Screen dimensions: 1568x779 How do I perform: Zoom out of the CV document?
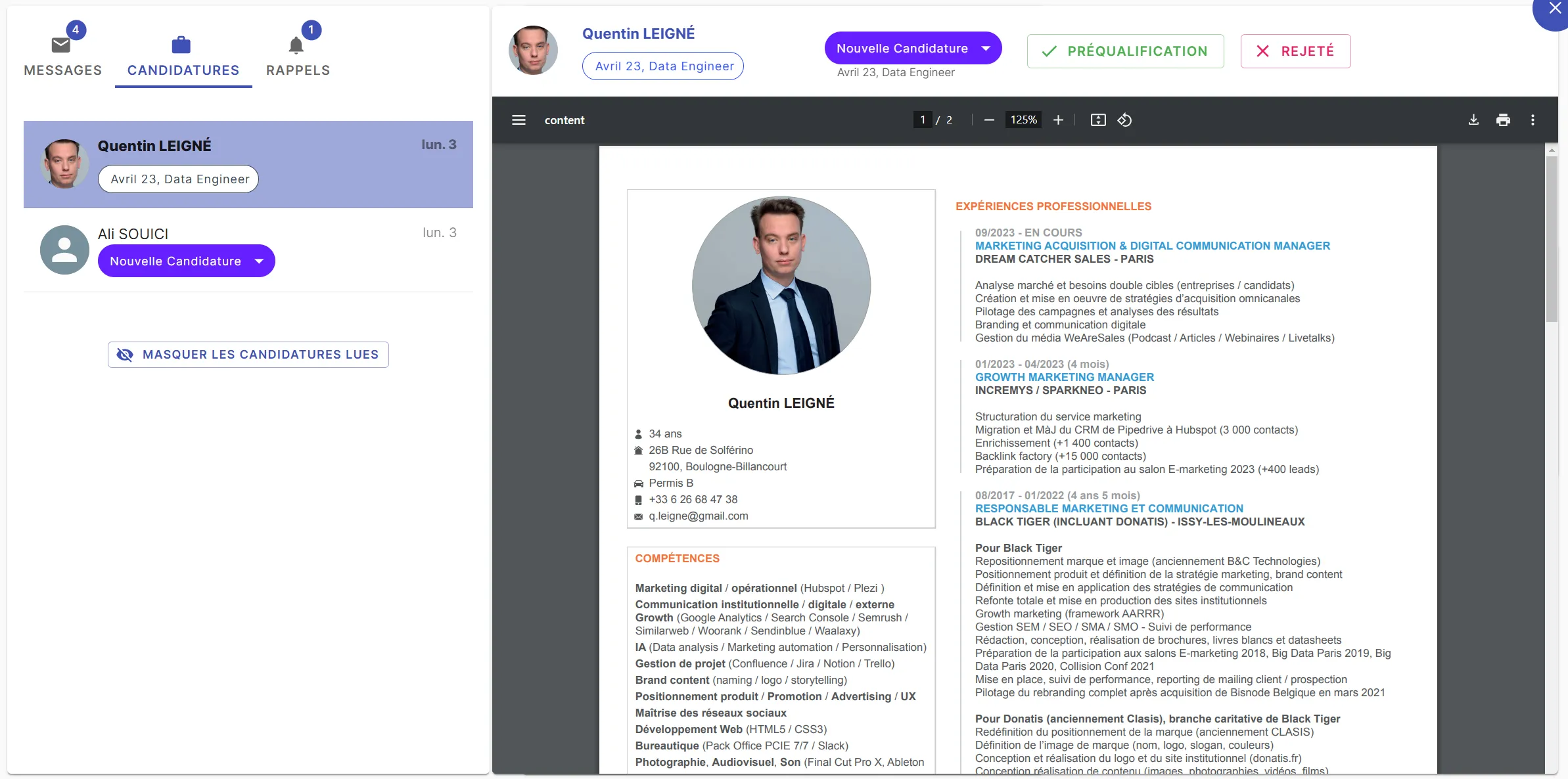(990, 120)
